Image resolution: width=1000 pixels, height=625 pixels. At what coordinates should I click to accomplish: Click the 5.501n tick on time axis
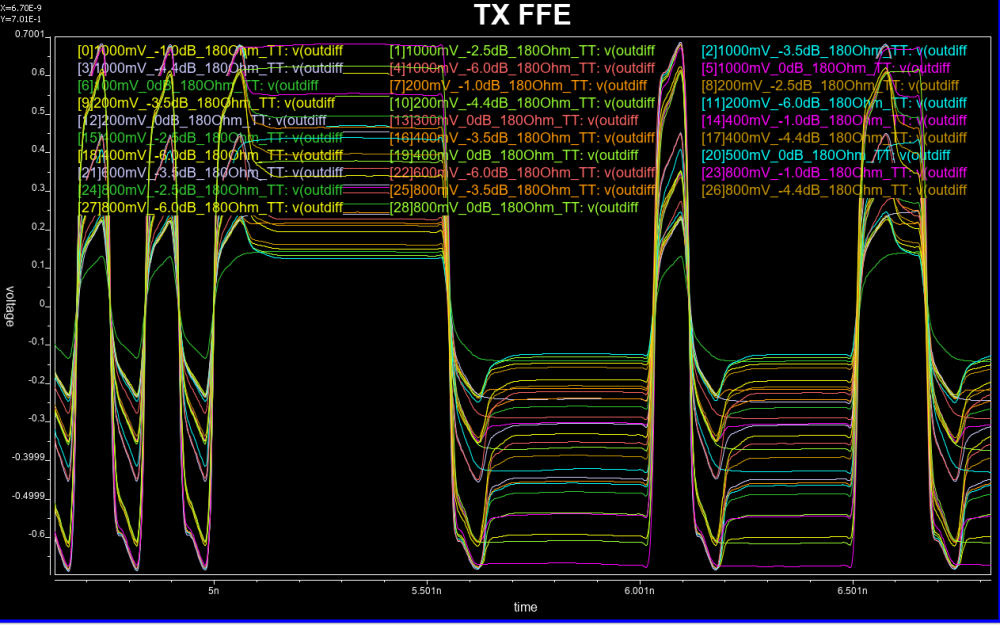427,591
